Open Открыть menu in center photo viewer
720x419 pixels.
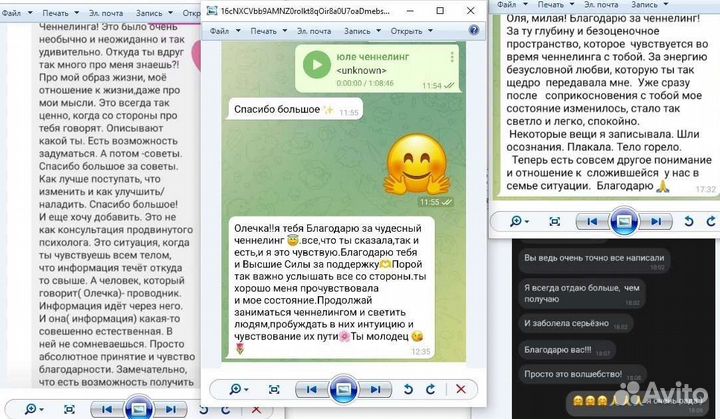pyautogui.click(x=406, y=31)
